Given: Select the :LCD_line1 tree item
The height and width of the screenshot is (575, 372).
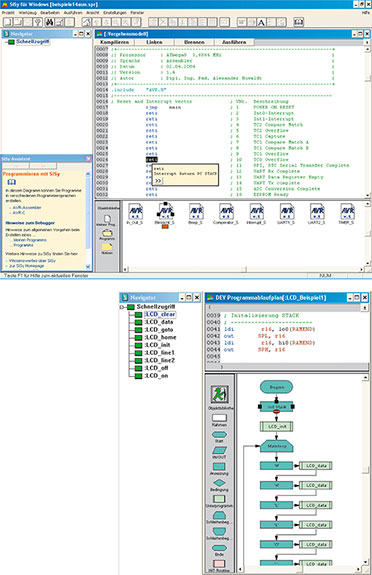Looking at the screenshot, I should click(x=160, y=353).
